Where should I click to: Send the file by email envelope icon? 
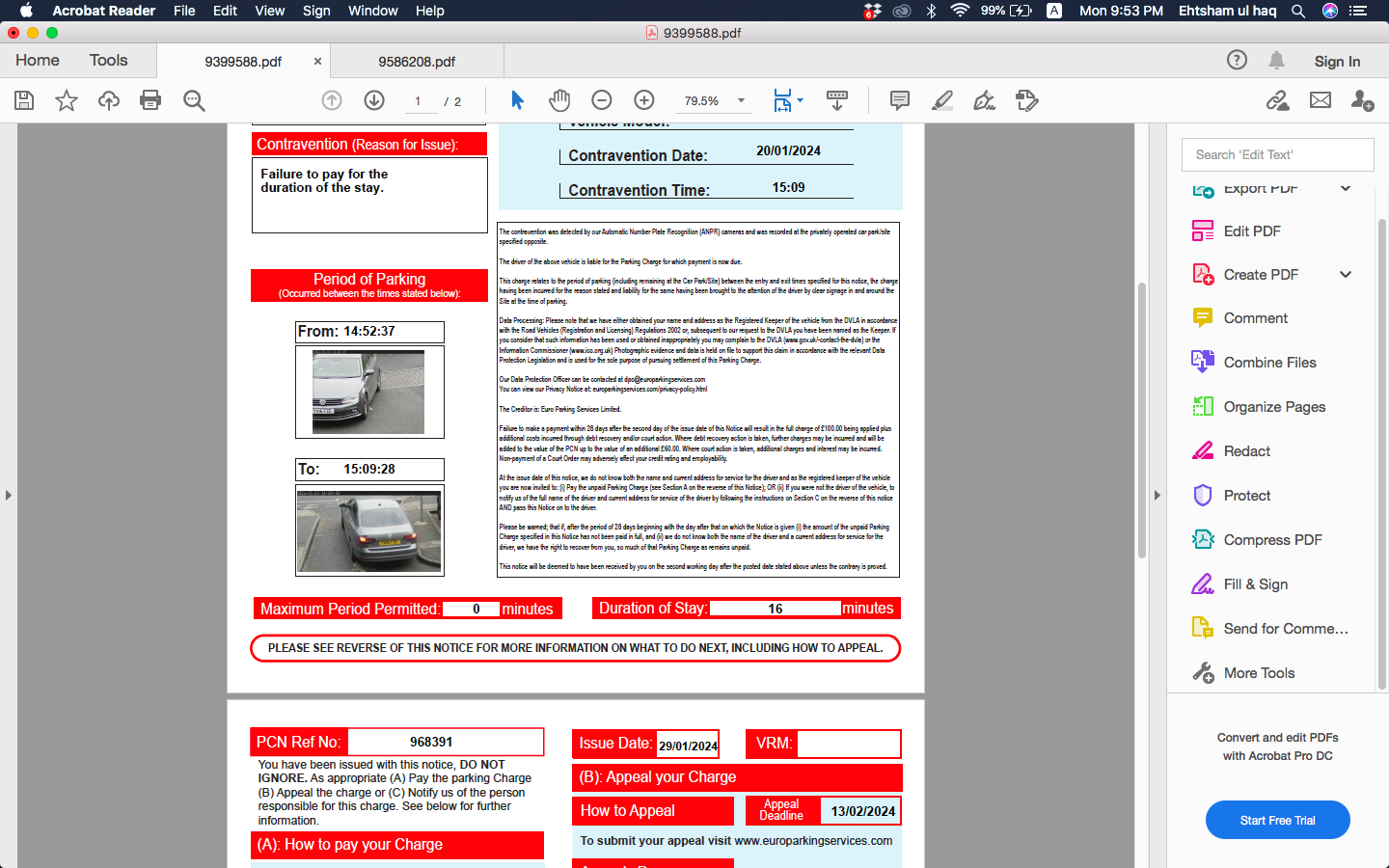click(x=1321, y=100)
